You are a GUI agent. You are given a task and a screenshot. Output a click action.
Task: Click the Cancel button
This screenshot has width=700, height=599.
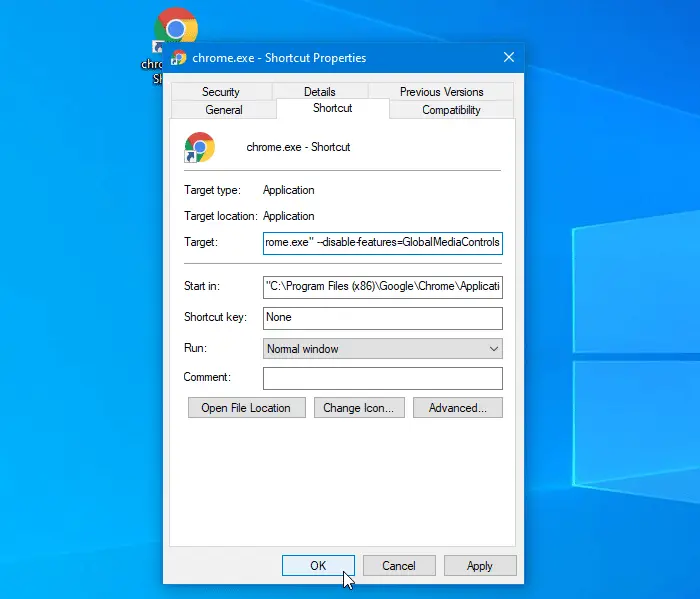point(399,566)
